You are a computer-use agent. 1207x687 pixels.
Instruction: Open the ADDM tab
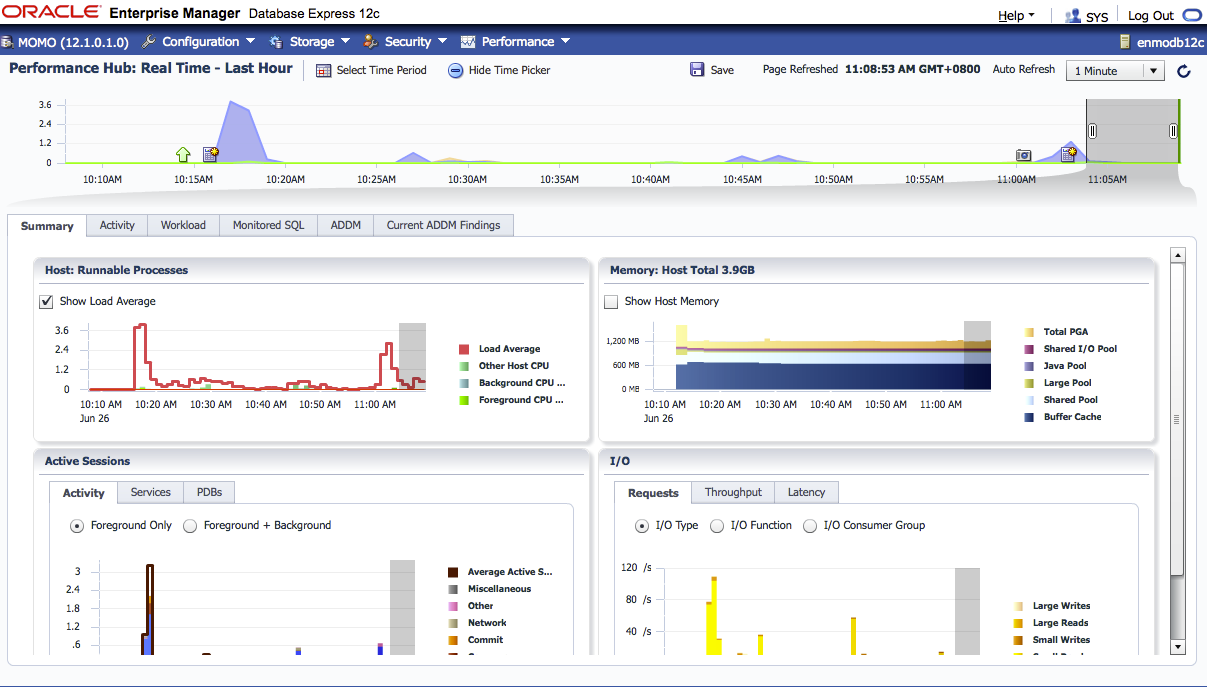346,226
